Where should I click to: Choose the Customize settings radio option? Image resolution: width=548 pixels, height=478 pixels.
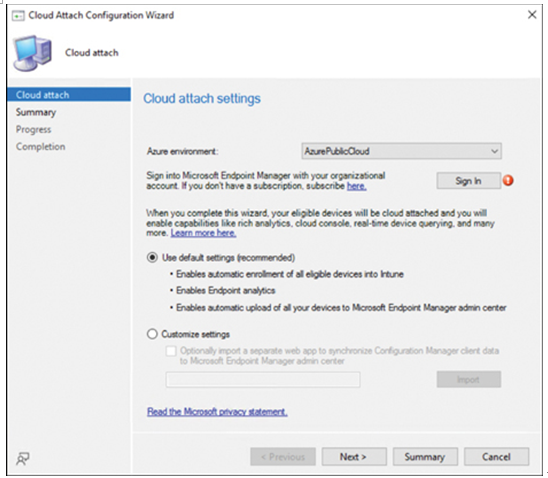tap(152, 334)
